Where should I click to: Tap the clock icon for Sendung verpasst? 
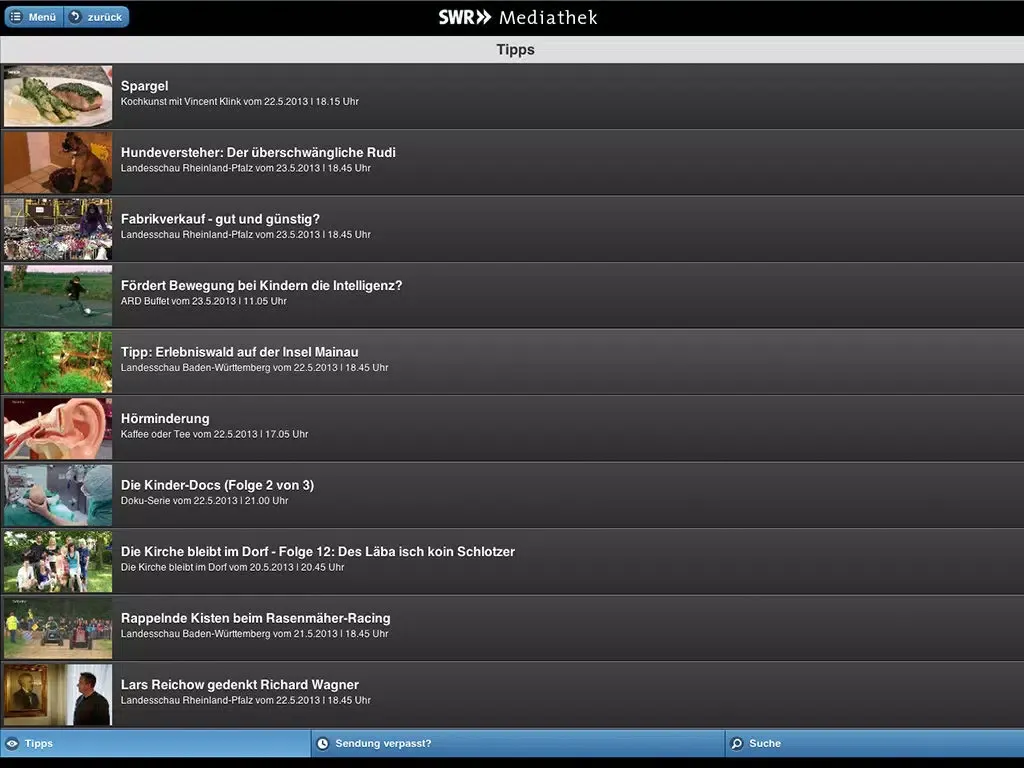(323, 743)
